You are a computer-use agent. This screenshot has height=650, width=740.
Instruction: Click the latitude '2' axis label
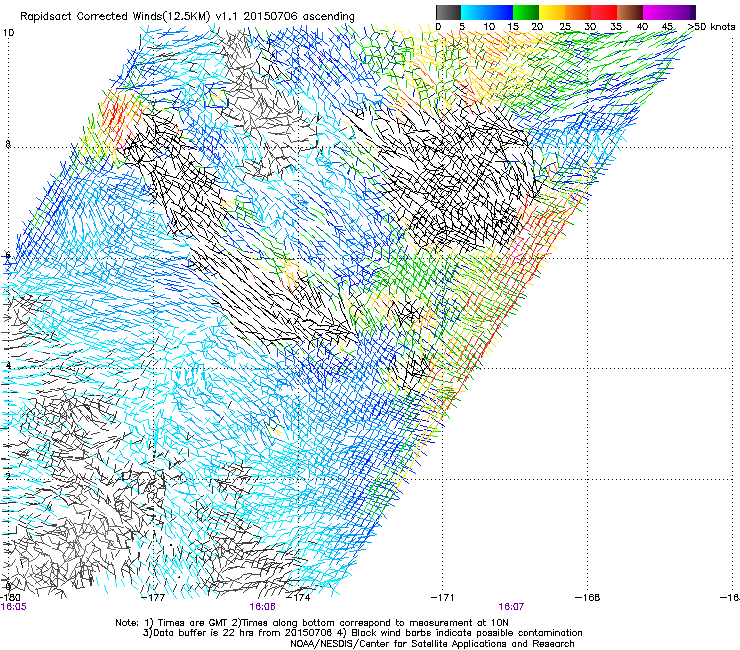click(x=8, y=476)
